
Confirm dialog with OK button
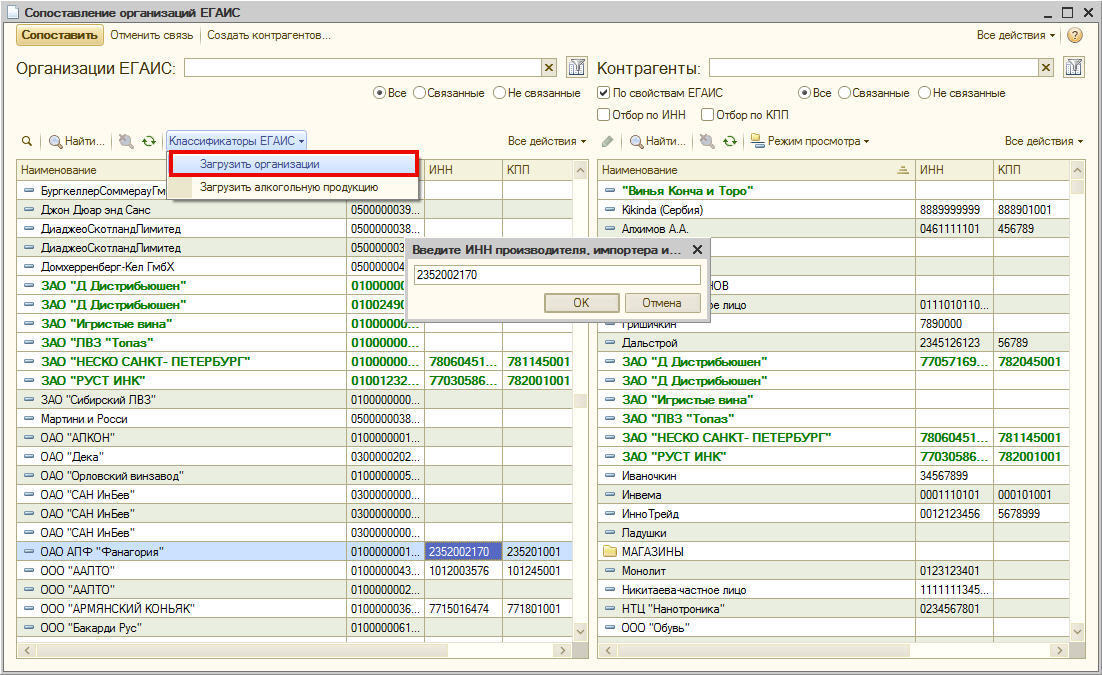(x=581, y=303)
